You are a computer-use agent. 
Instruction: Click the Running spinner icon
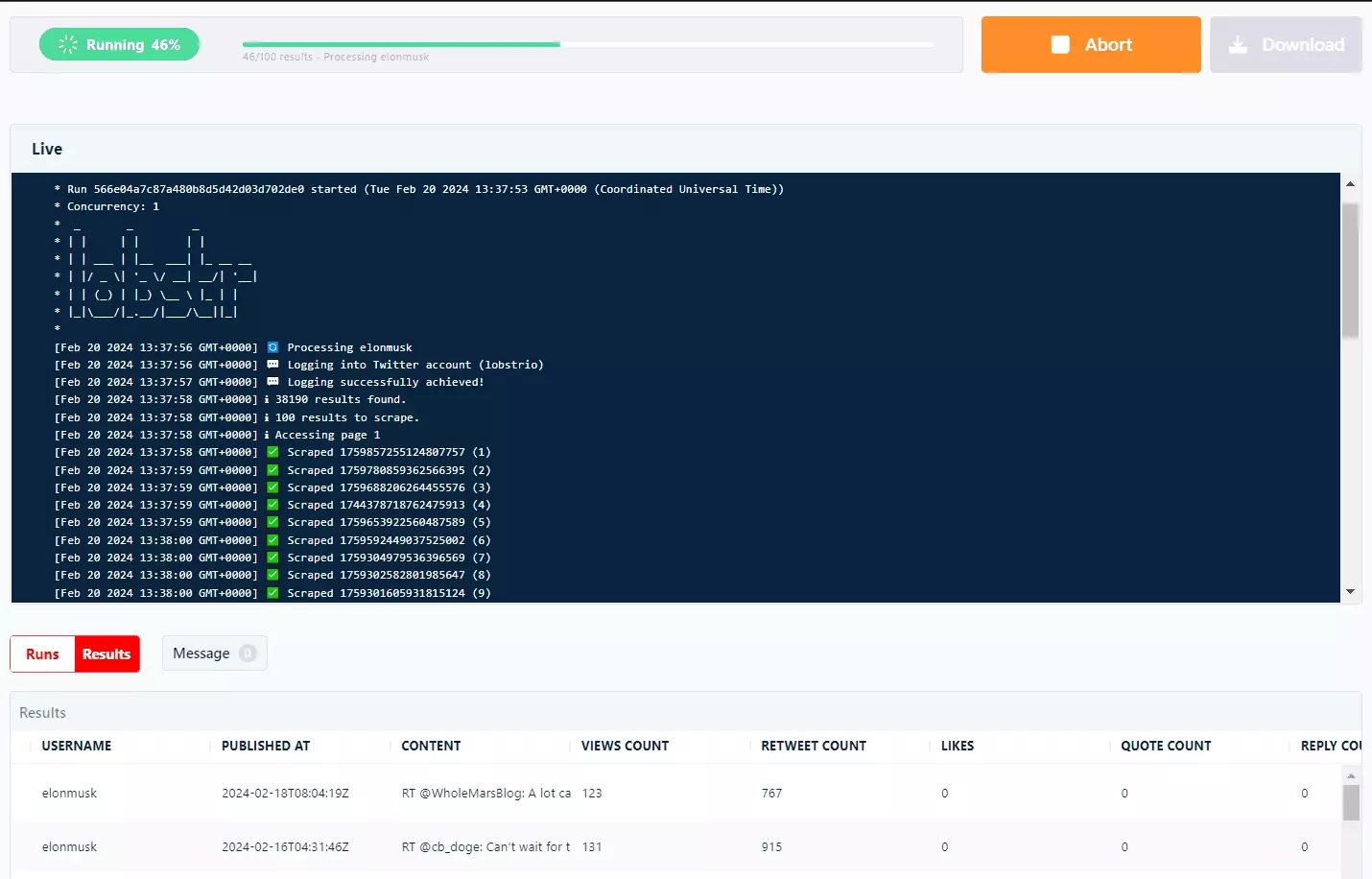pos(67,45)
